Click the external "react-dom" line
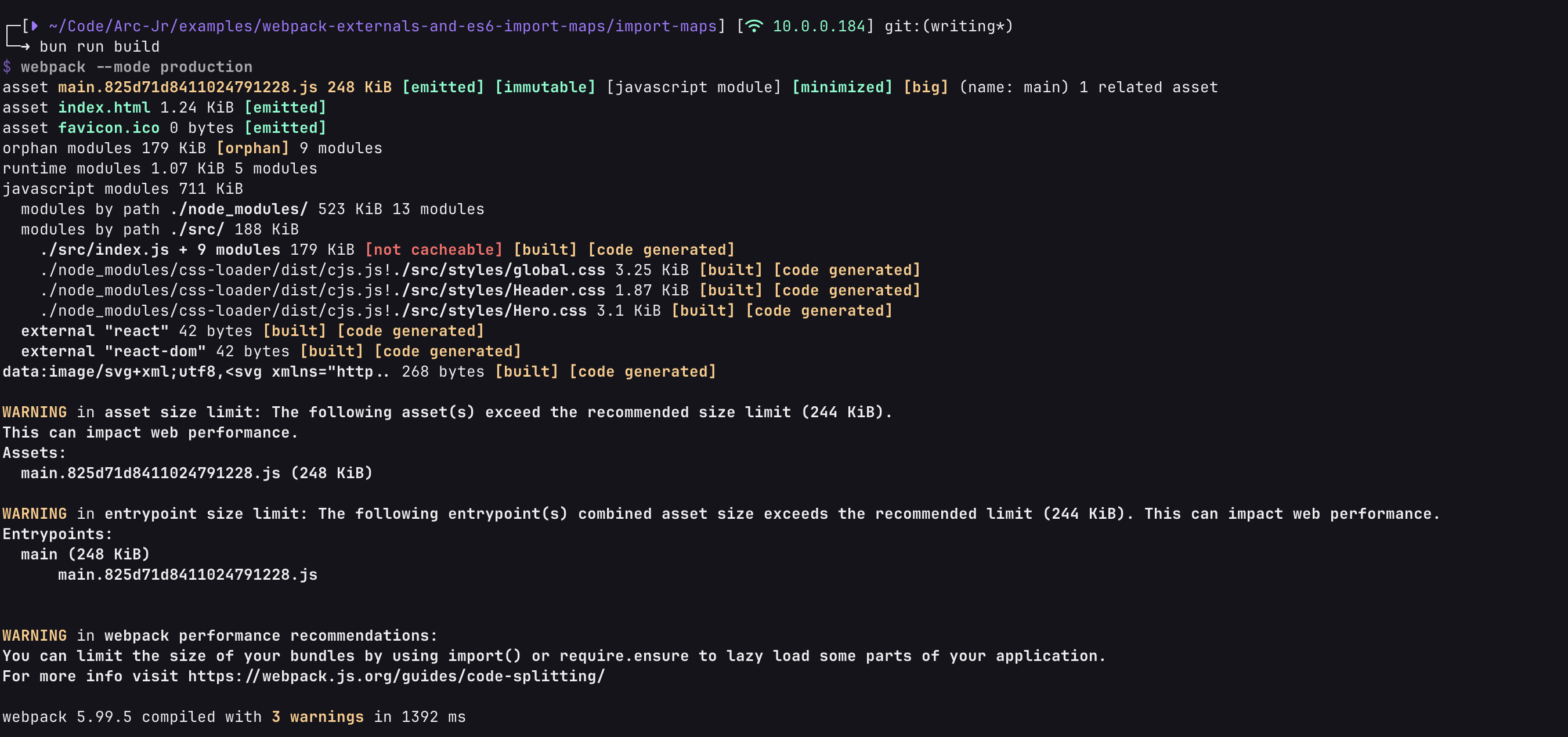1568x737 pixels. point(113,351)
